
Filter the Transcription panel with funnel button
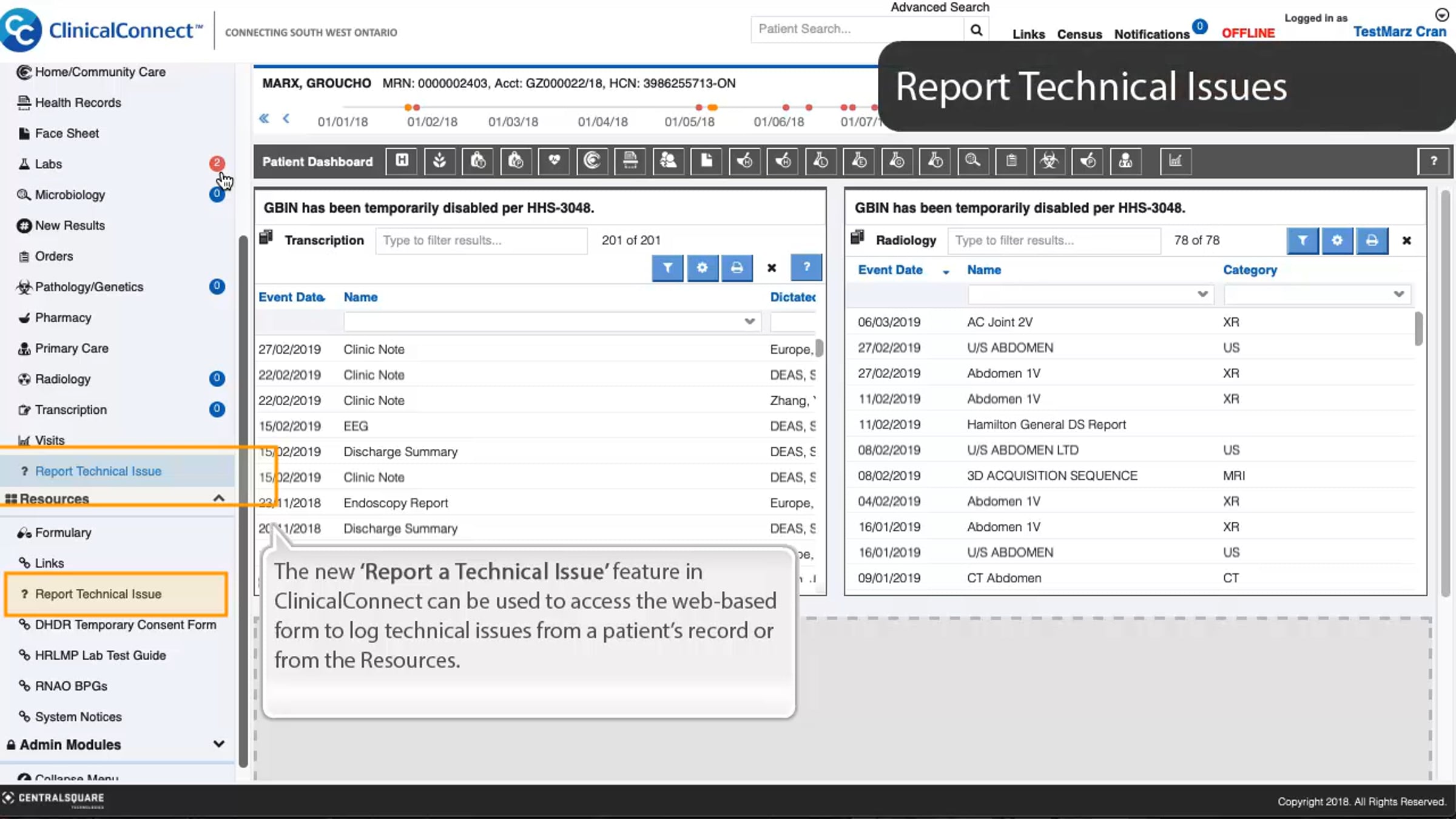click(x=667, y=268)
